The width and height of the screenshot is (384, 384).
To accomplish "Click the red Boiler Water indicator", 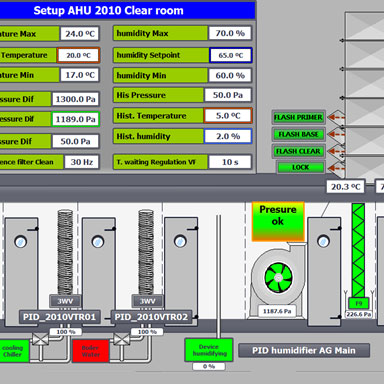I will tap(91, 351).
